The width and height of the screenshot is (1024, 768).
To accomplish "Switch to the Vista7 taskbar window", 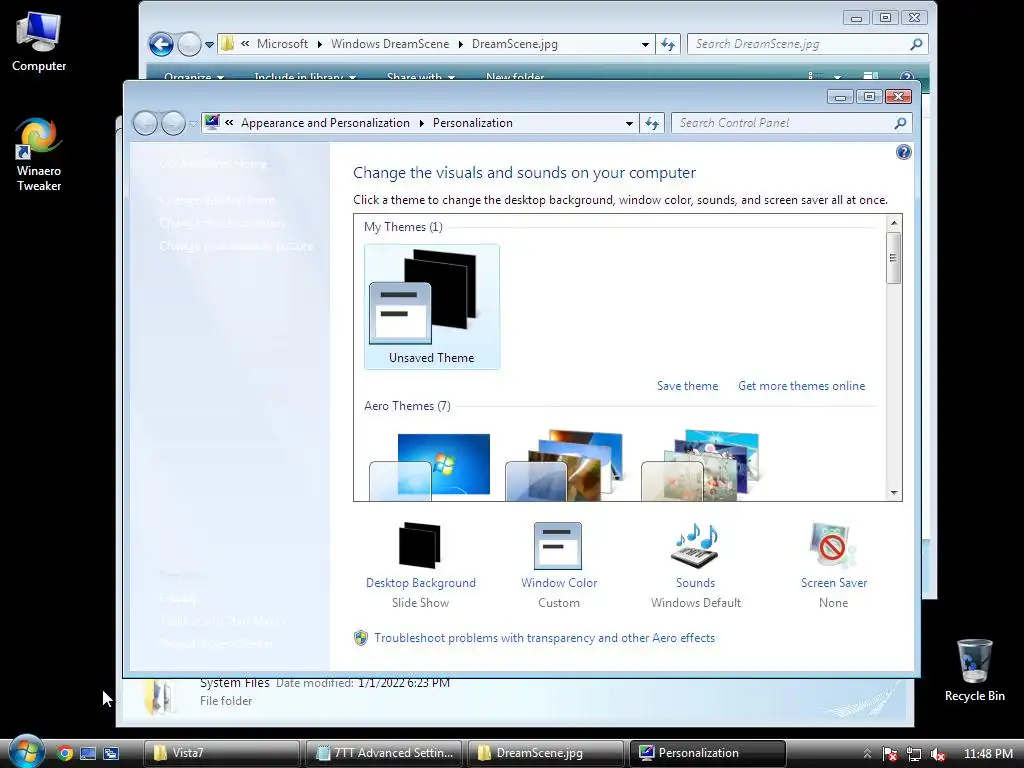I will click(221, 753).
